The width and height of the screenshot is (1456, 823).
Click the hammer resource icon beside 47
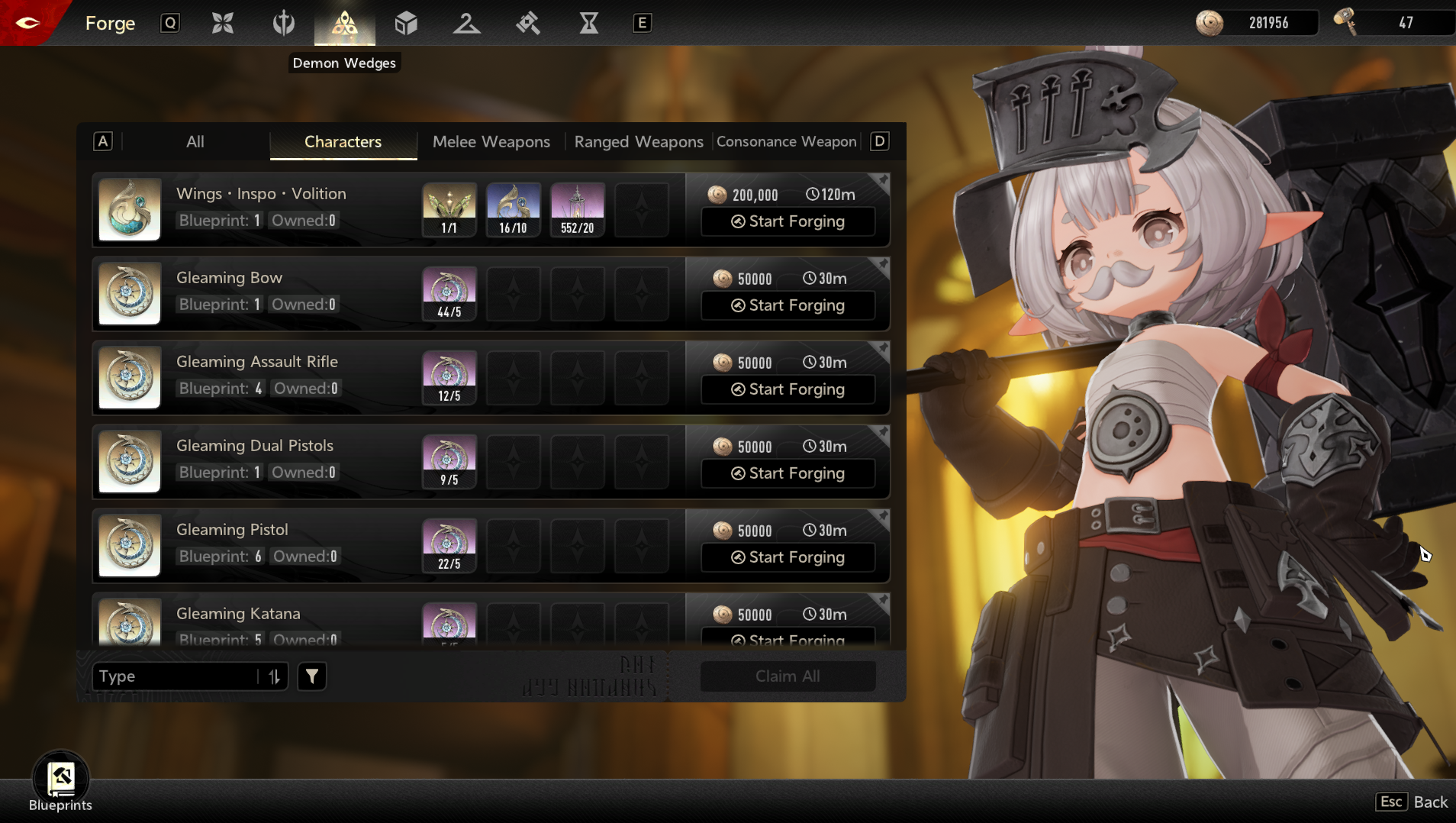[x=1345, y=21]
